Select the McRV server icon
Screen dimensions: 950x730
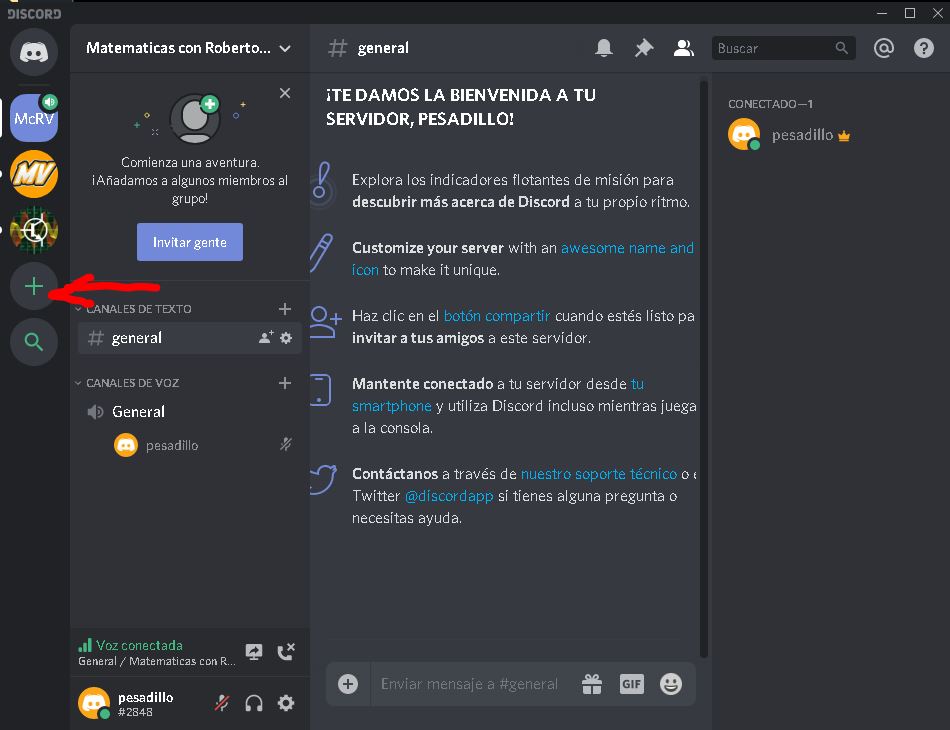pos(34,118)
